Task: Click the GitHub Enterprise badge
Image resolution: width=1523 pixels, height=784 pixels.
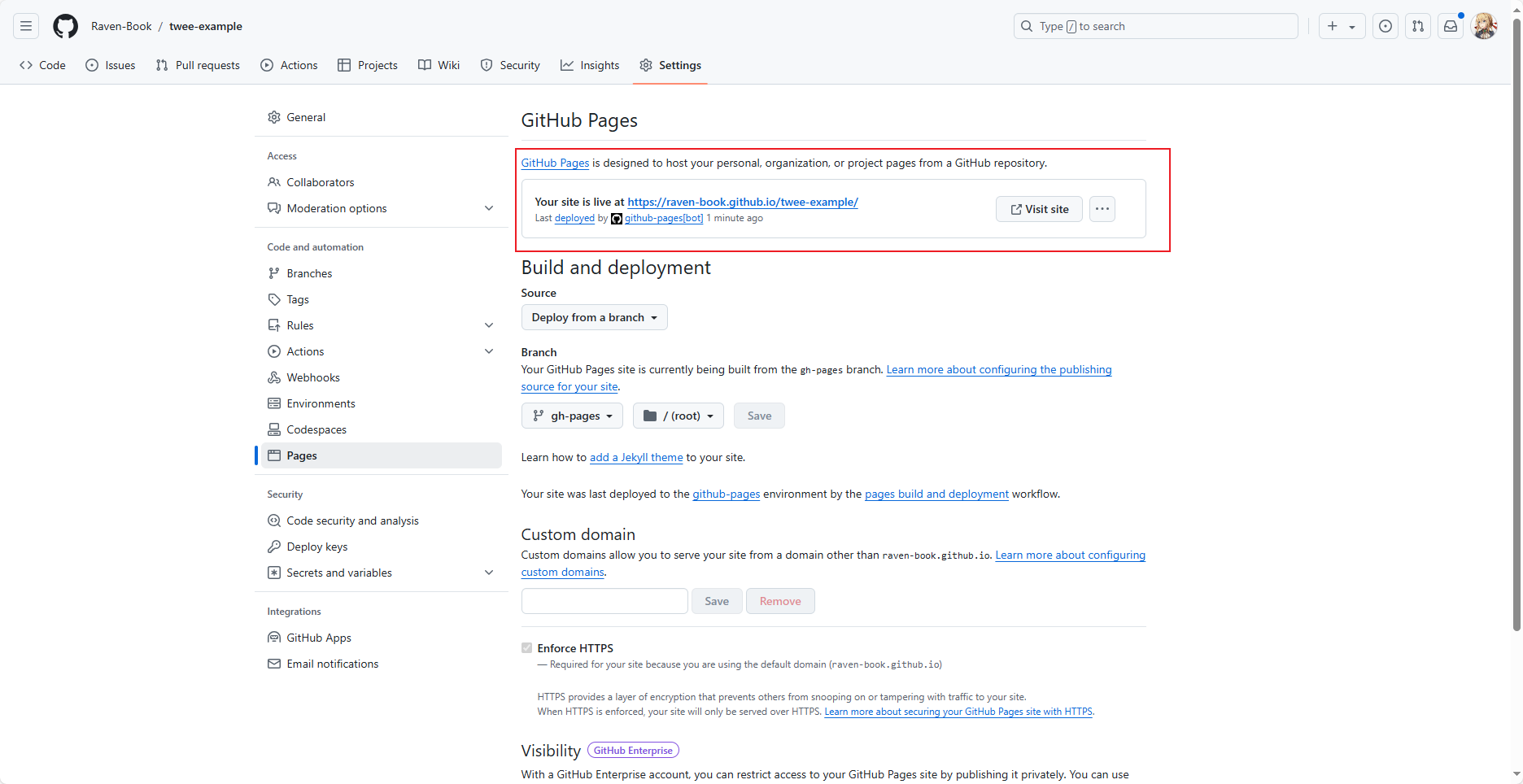Action: click(633, 750)
